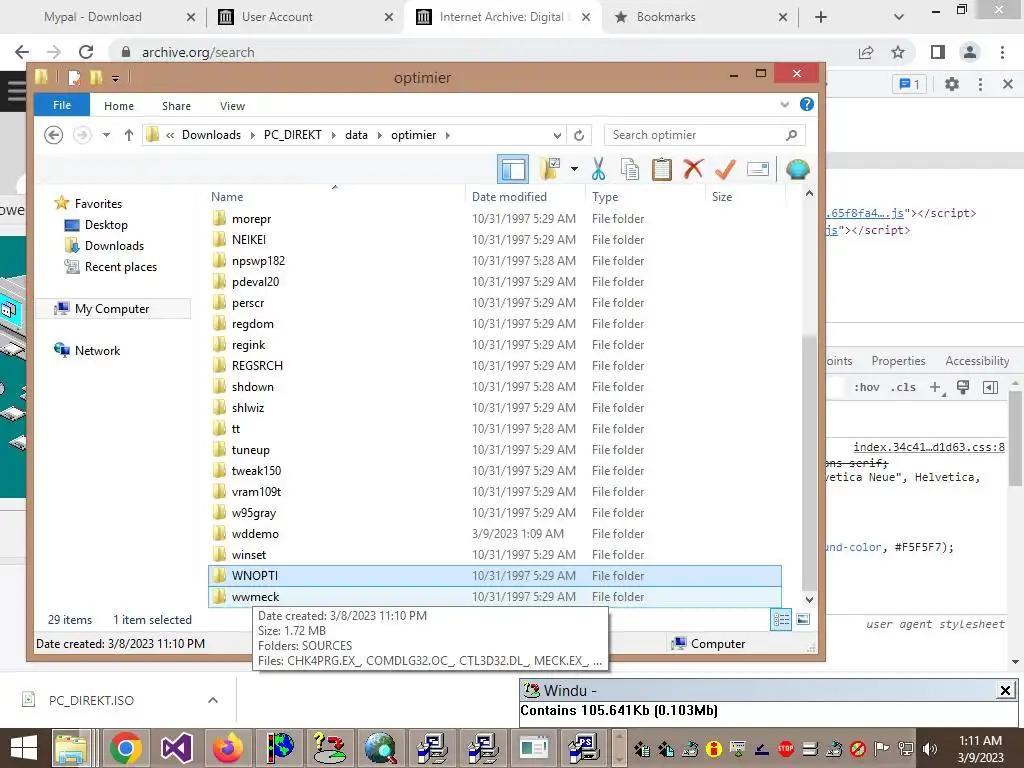Click the Search optimier field

point(705,135)
